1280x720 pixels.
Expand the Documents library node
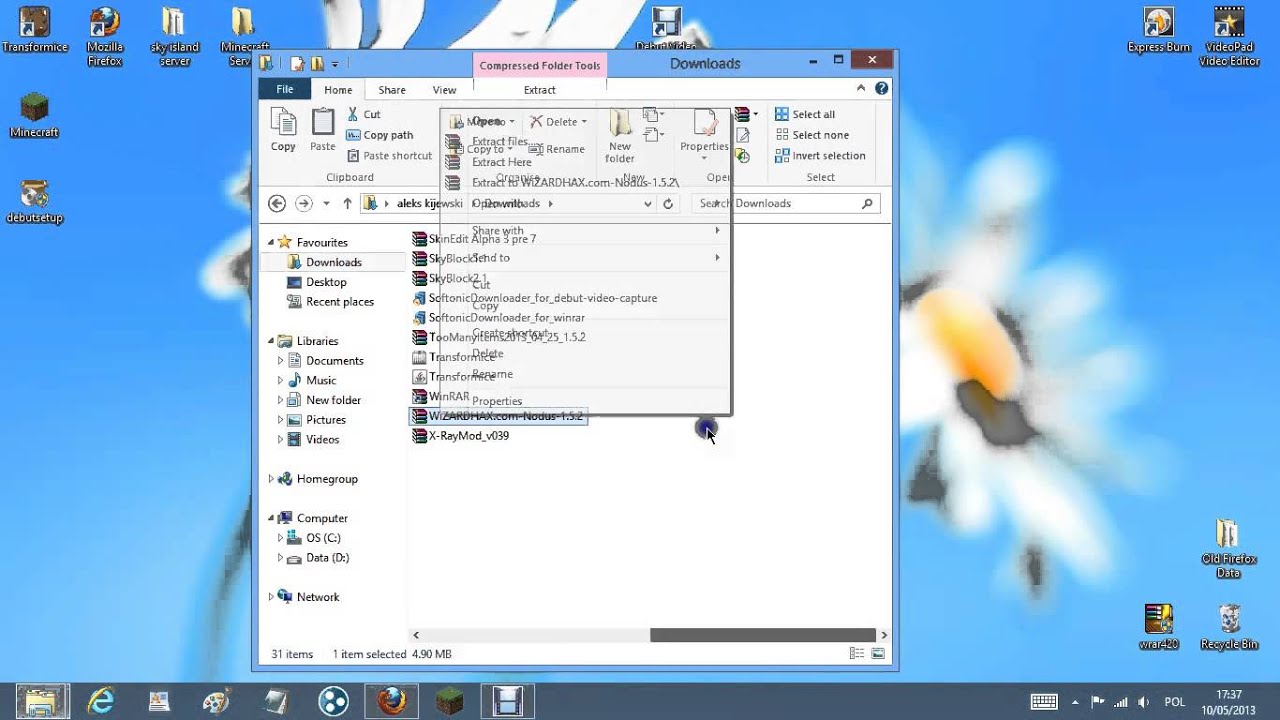pos(280,361)
